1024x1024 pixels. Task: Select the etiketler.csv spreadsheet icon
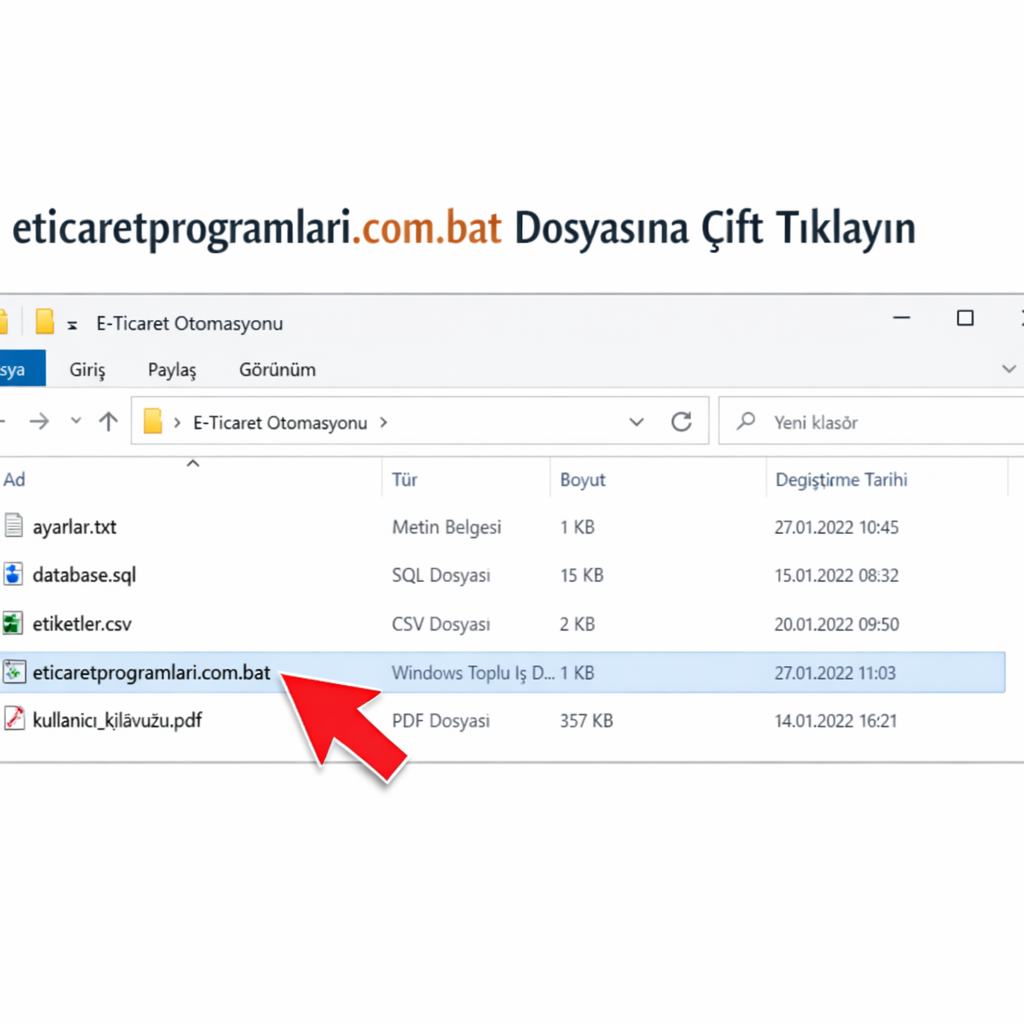coord(13,624)
